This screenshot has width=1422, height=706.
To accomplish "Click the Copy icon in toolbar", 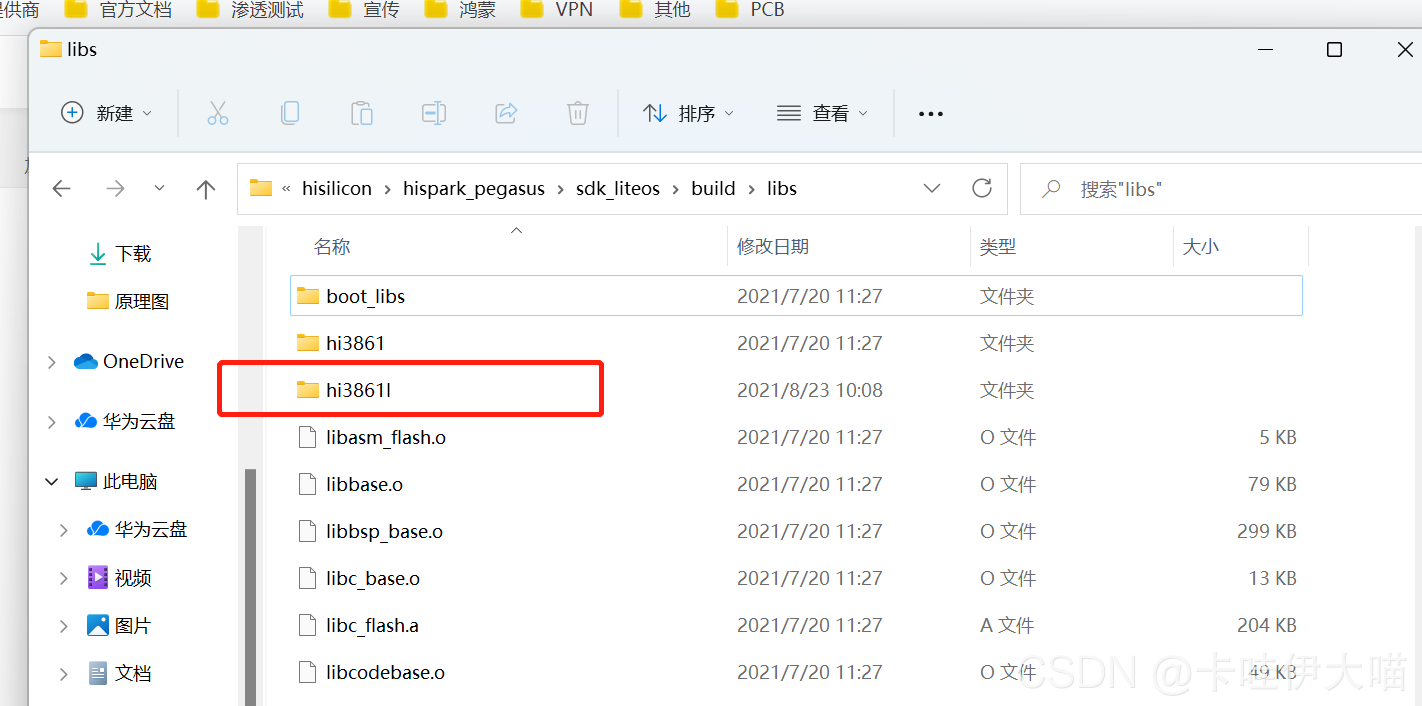I will pyautogui.click(x=290, y=113).
